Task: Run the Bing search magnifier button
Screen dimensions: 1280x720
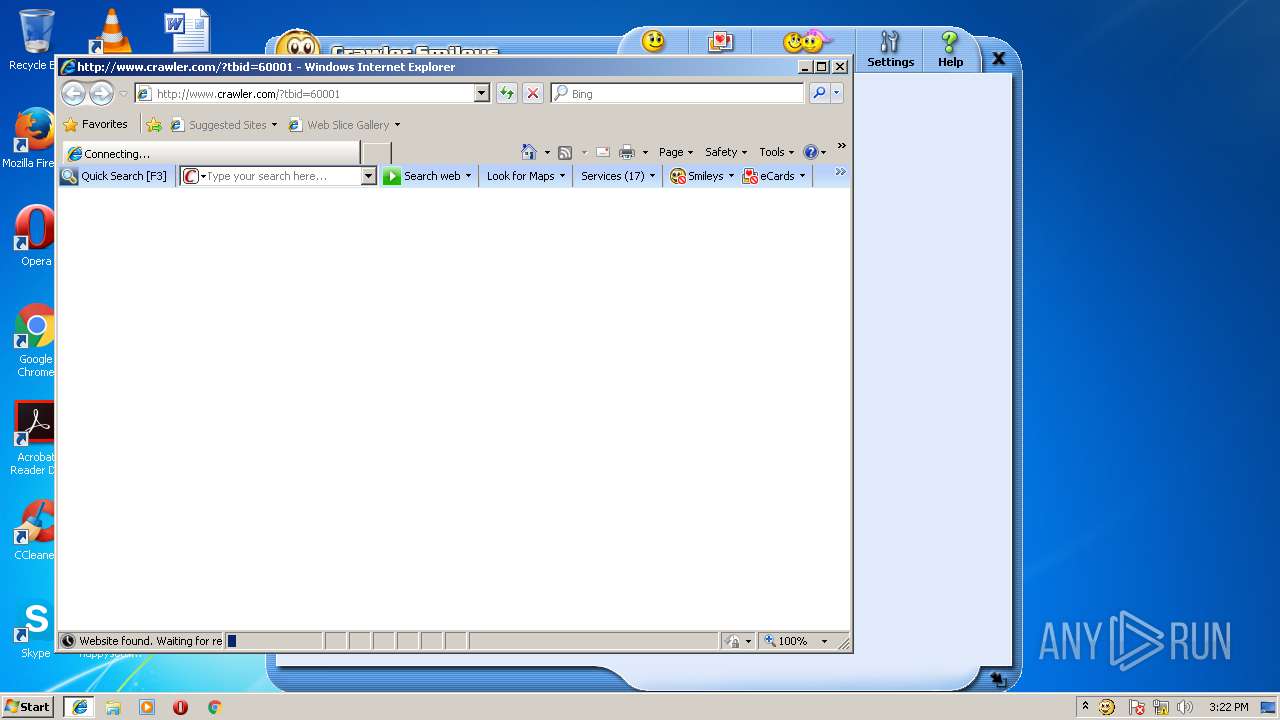Action: click(x=819, y=93)
